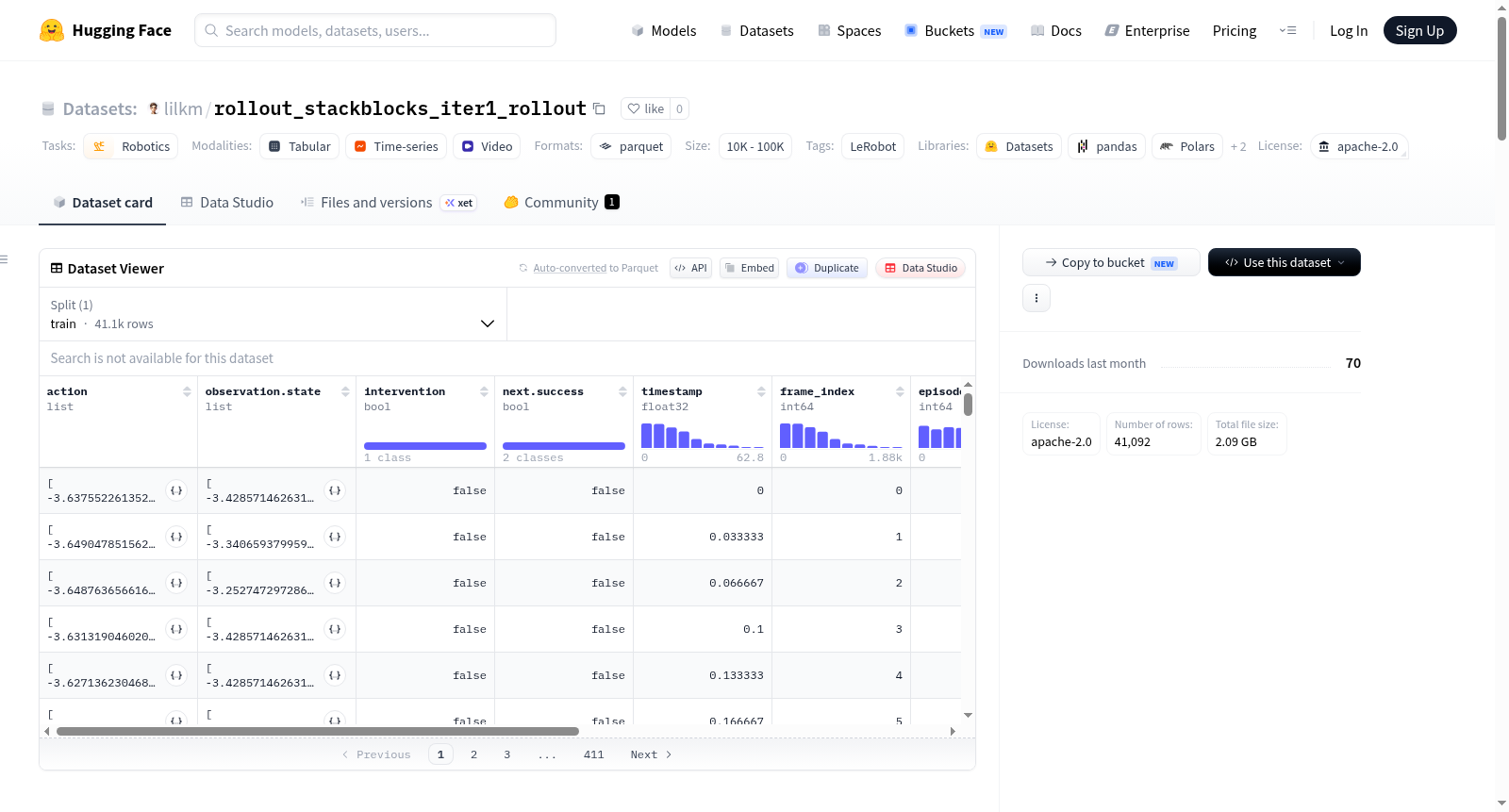Viewport: 1509px width, 812px height.
Task: Sort by the action column arrows
Action: (x=187, y=391)
